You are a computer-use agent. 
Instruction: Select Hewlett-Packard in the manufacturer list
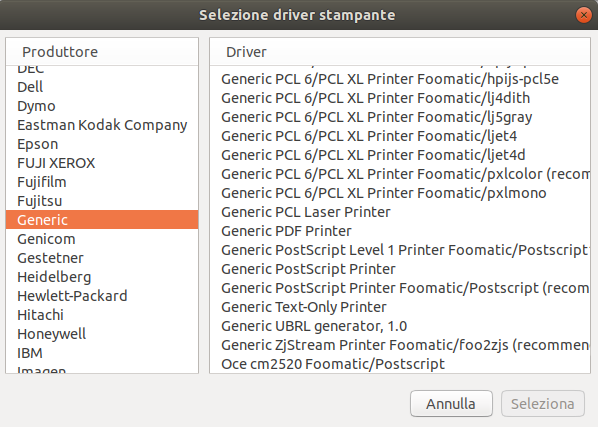pyautogui.click(x=102, y=296)
